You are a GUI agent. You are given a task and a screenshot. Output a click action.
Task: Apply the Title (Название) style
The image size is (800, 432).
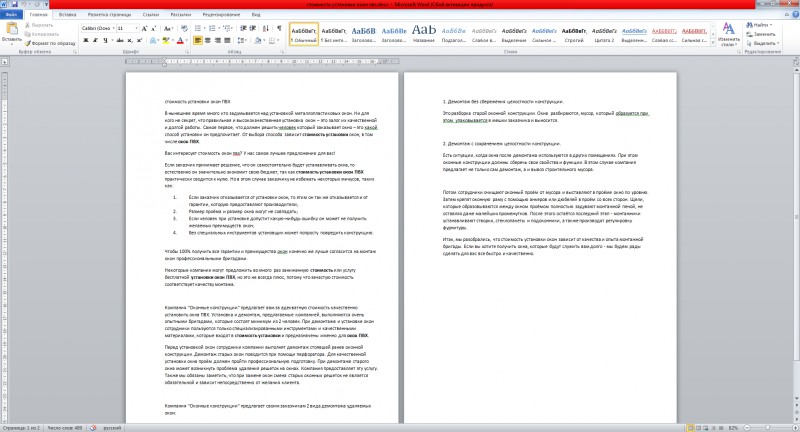click(x=423, y=34)
